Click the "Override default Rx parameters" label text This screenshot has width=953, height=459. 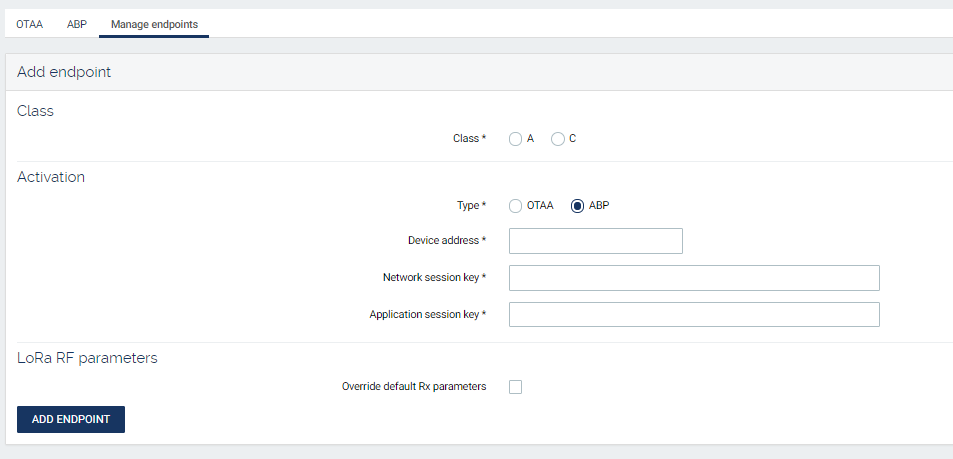[413, 387]
